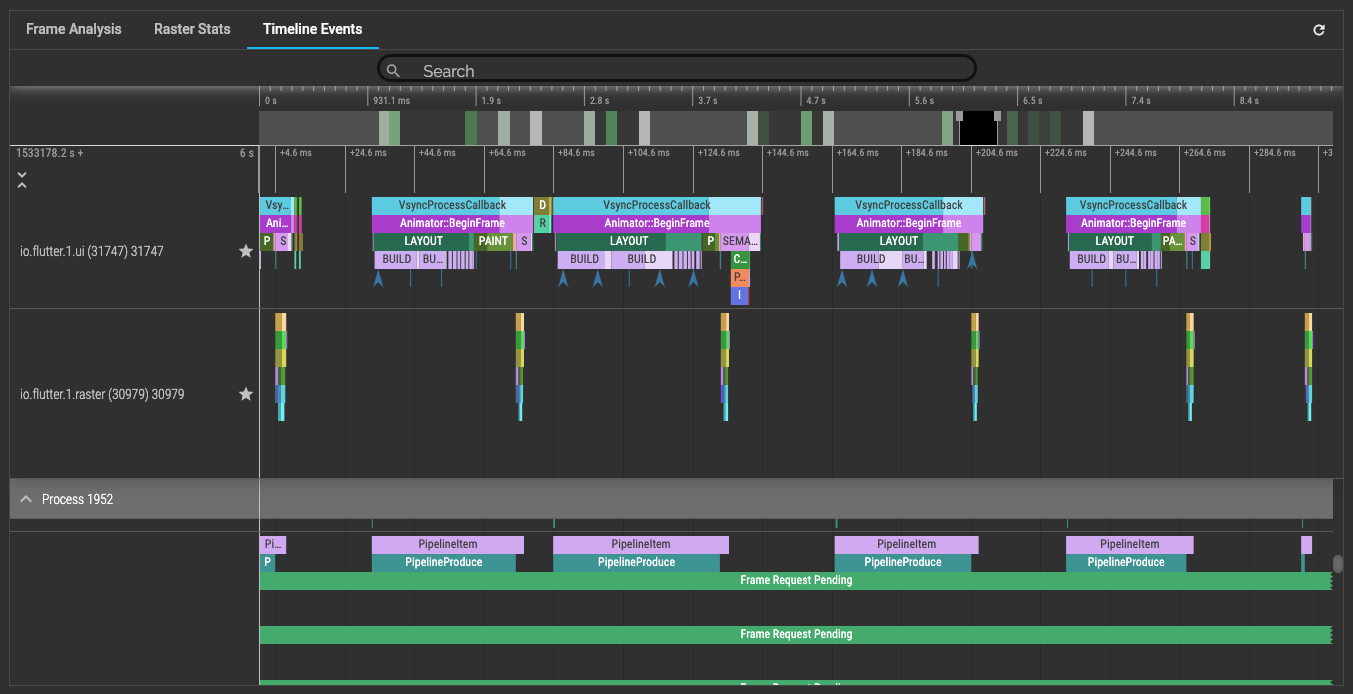Click the vertical scrollbar thumb on the right
Screen dimensions: 1353x694
[x=1338, y=564]
